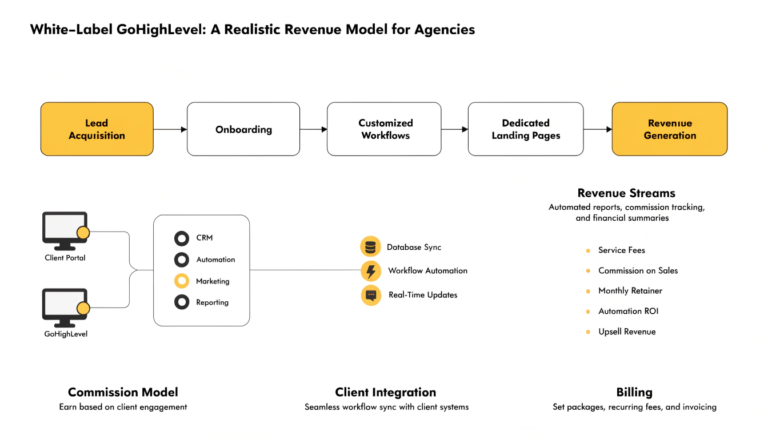Click the 'GoHighLevel' caption under the monitor
This screenshot has width=768, height=439.
coord(66,334)
